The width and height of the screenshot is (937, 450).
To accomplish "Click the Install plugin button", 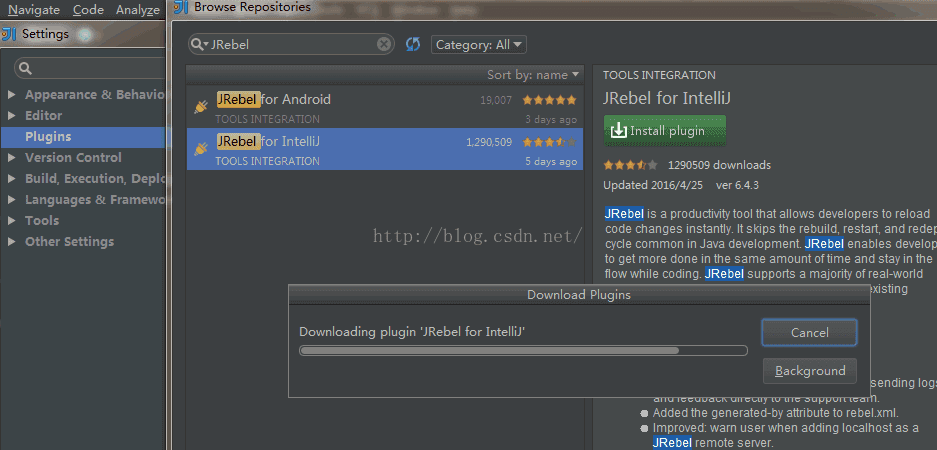I will [x=665, y=131].
